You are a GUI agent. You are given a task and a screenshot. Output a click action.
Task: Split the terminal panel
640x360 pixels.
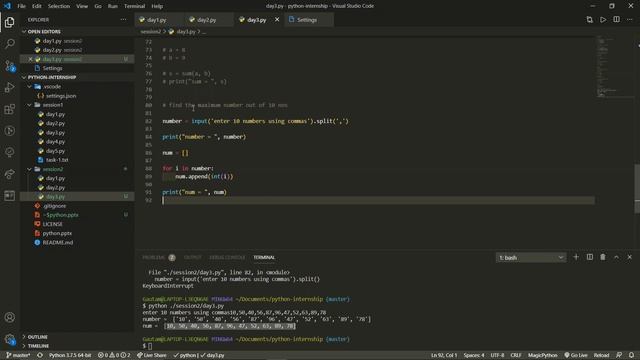590,257
